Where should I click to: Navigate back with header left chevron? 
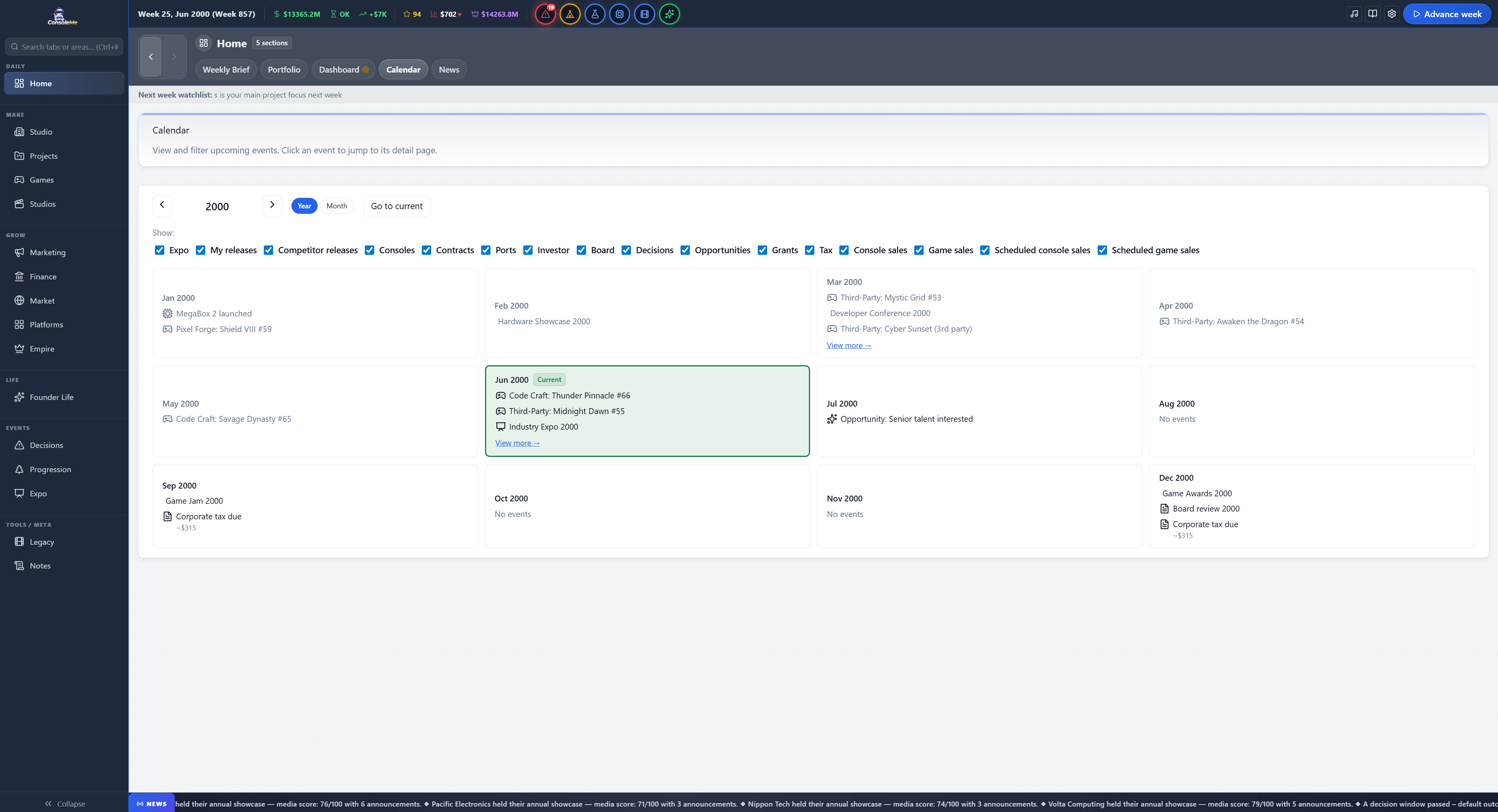[x=151, y=57]
